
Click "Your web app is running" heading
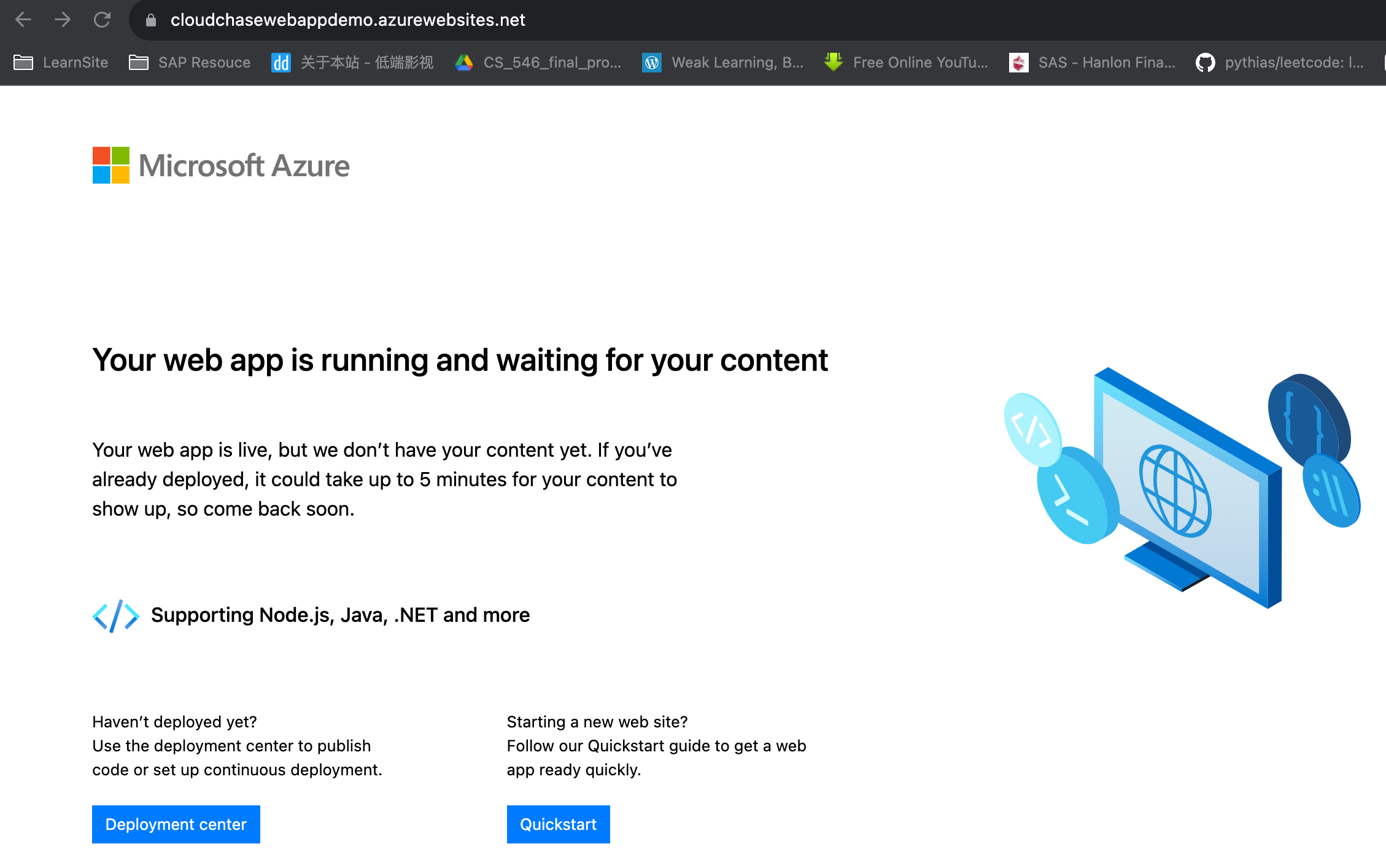[x=460, y=360]
